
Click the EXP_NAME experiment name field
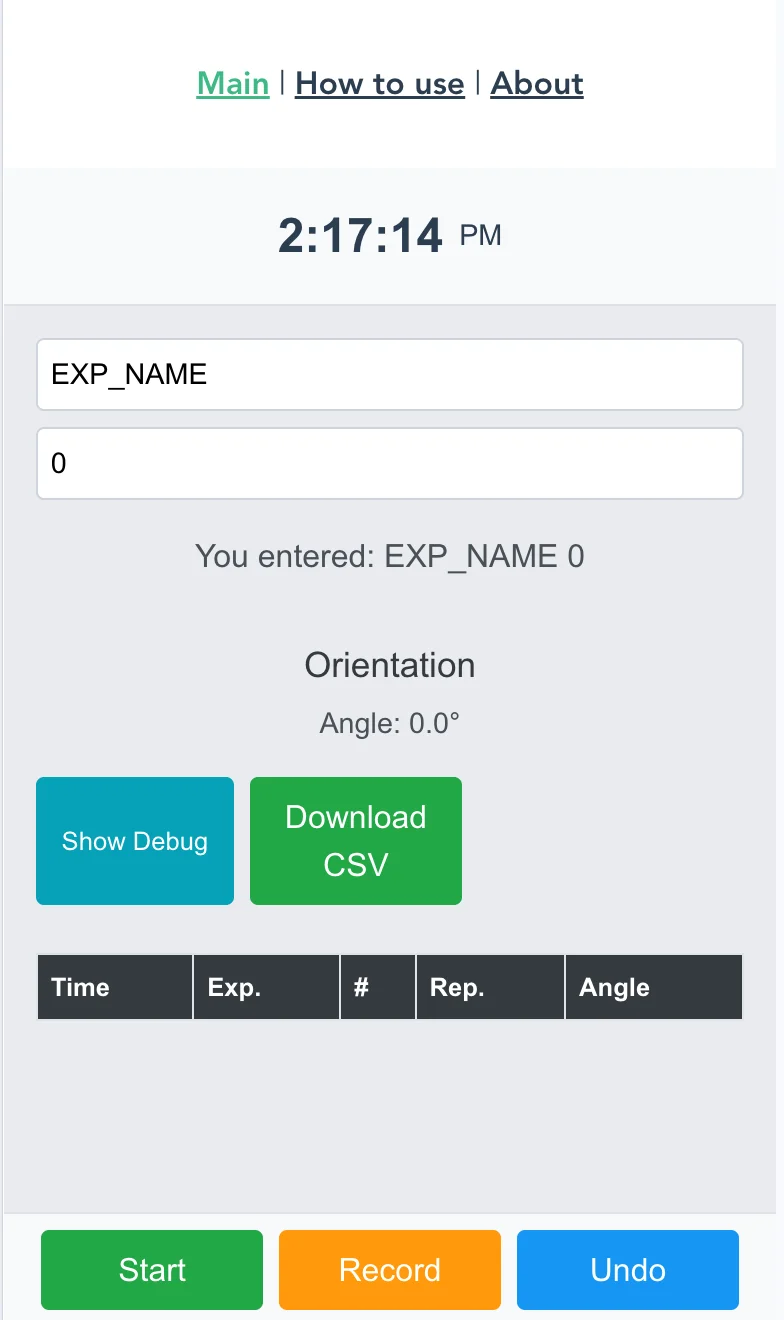pos(390,374)
